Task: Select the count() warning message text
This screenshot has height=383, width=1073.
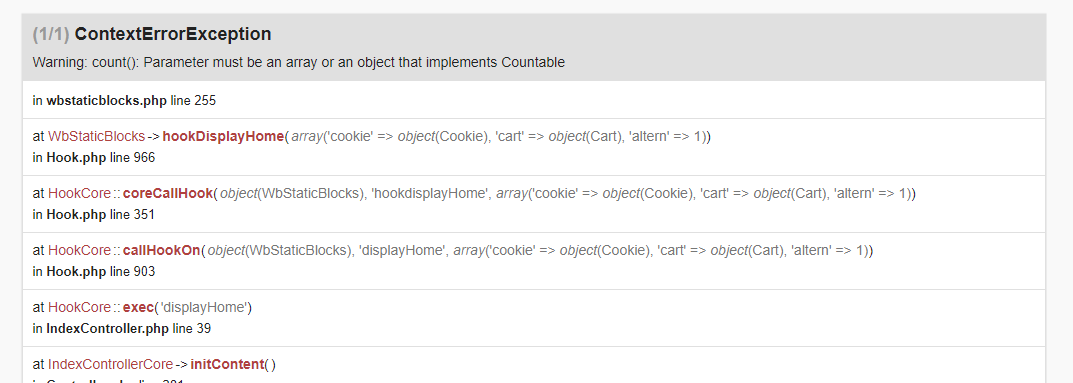Action: 298,62
